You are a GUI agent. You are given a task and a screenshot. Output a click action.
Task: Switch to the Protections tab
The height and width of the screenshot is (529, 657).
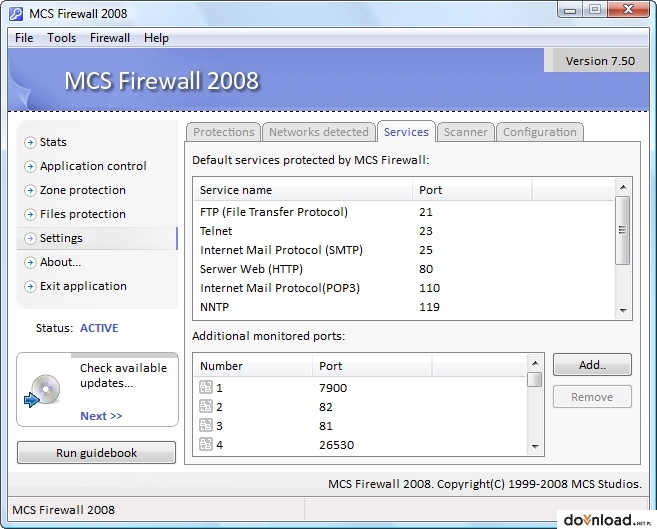224,132
